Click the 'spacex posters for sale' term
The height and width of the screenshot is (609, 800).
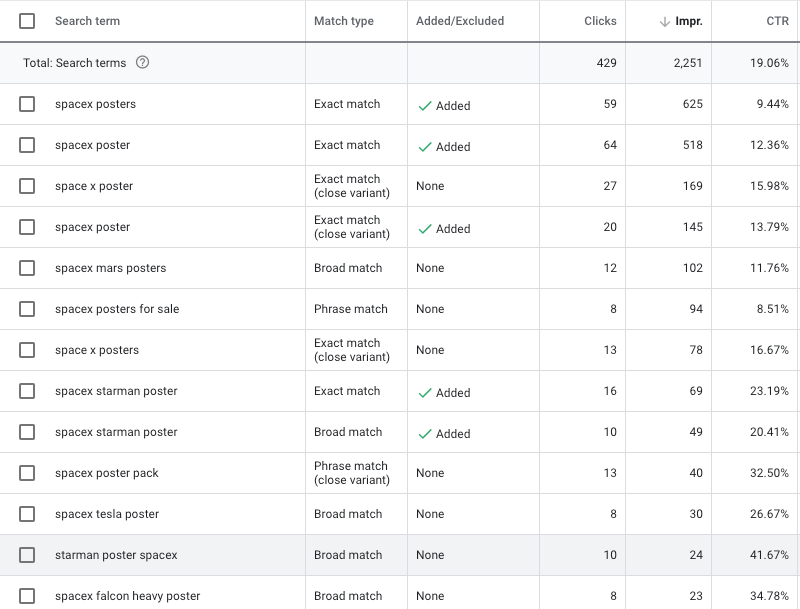tap(117, 309)
